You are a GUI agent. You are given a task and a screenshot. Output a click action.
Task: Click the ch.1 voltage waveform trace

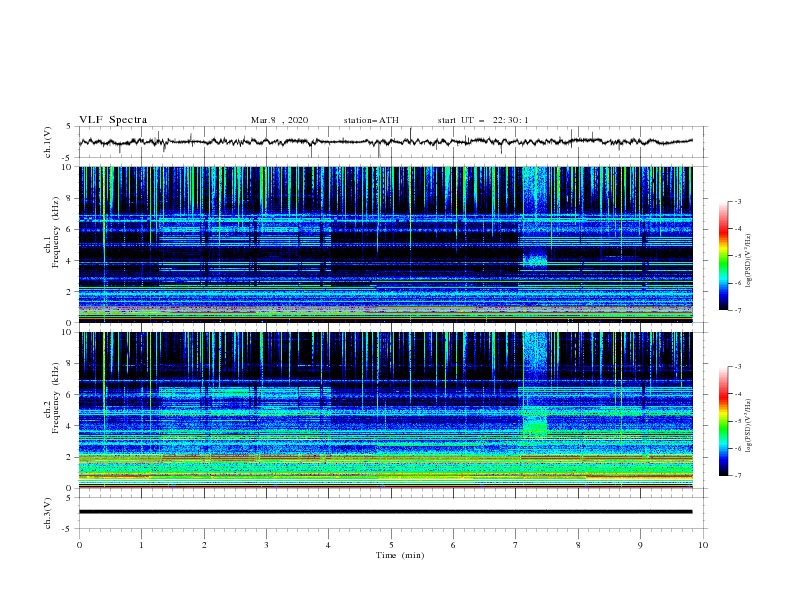click(x=385, y=142)
